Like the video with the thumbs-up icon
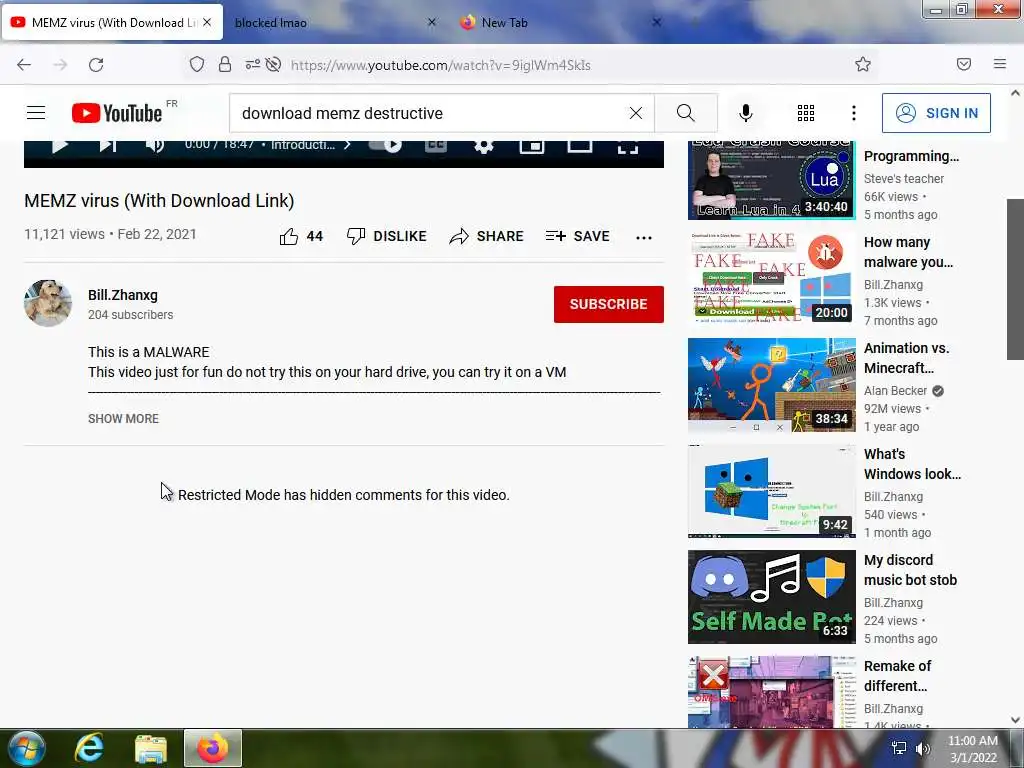 (289, 236)
